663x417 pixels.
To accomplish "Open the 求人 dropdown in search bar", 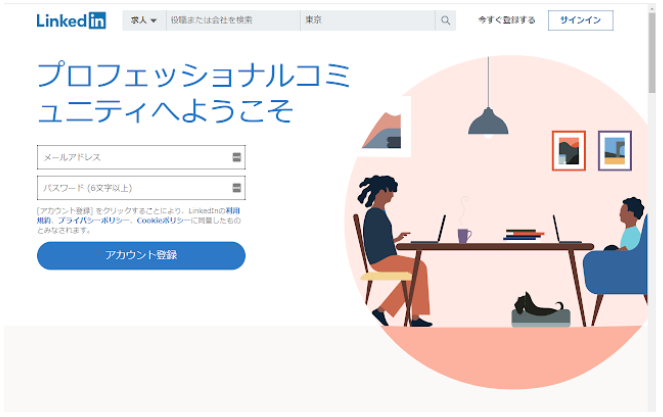I will (144, 20).
